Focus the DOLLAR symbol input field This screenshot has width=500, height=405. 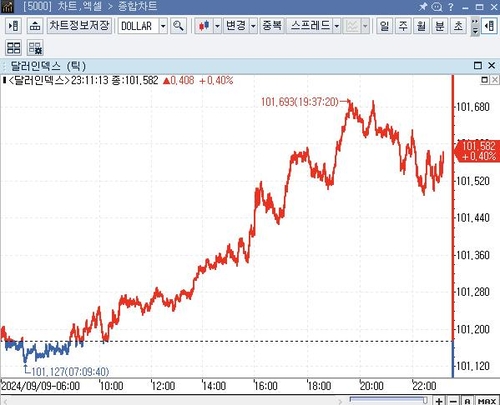tap(139, 26)
